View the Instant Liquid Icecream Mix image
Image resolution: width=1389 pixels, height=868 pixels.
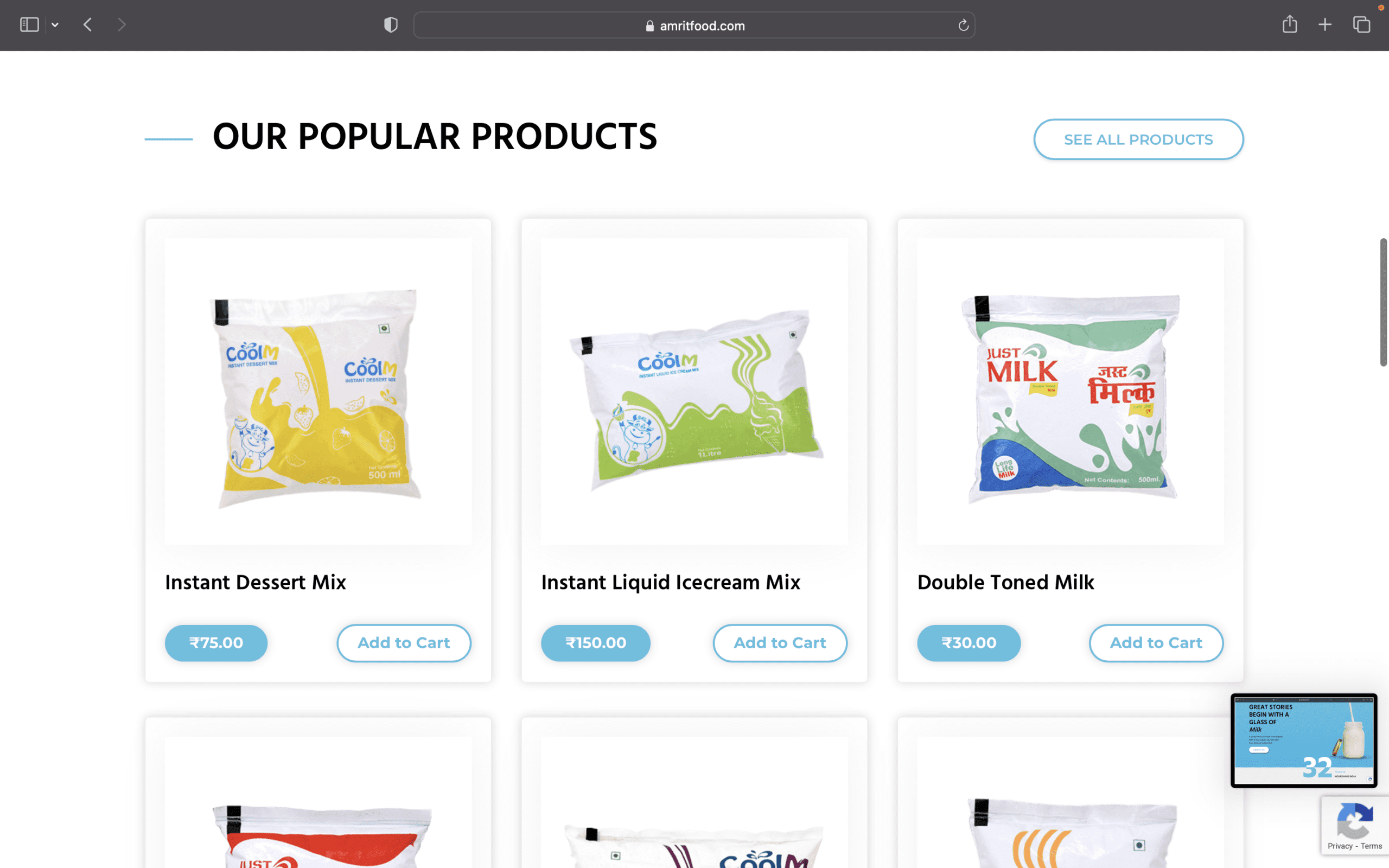pyautogui.click(x=694, y=392)
